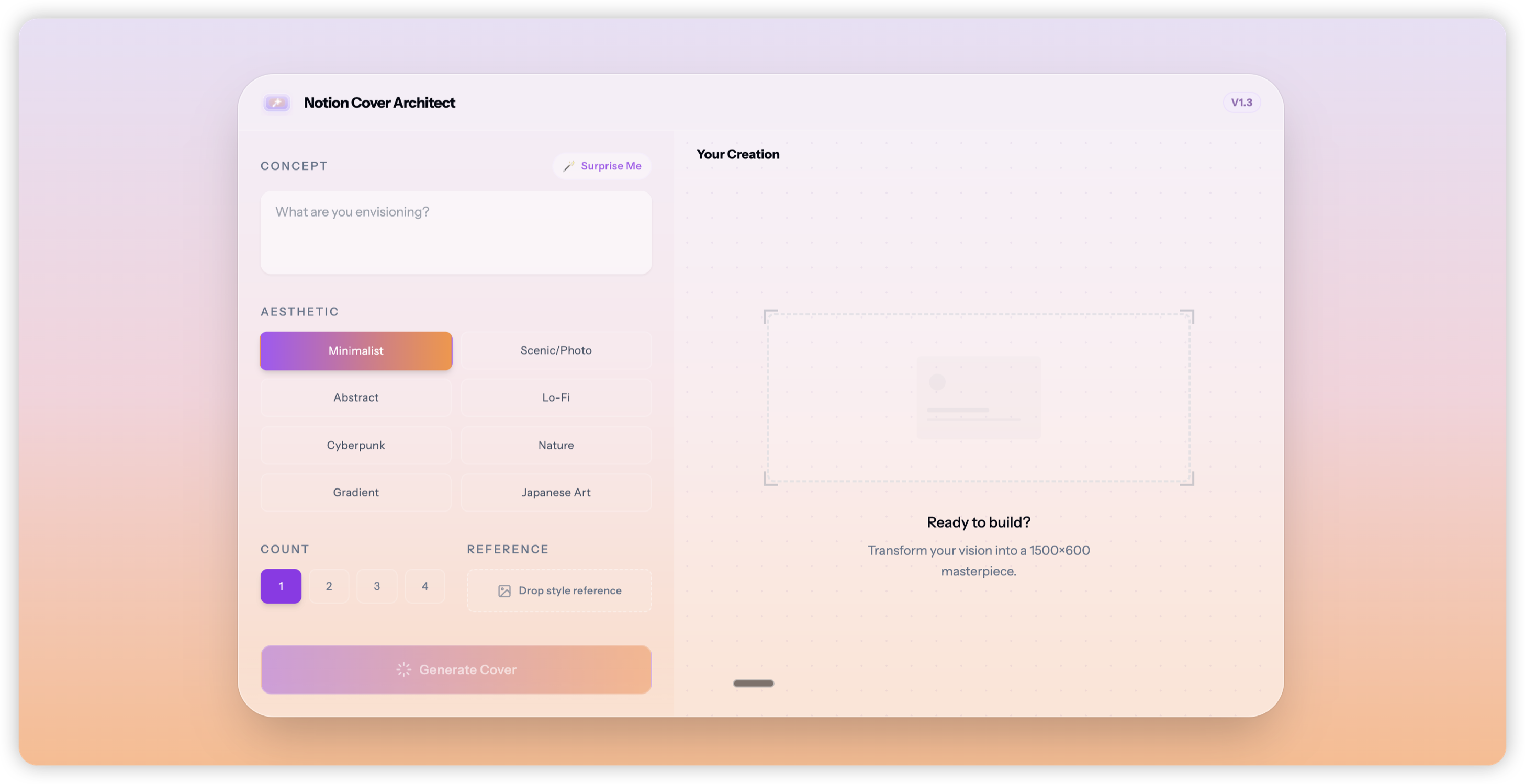
Task: Choose the Abstract style option
Action: 356,397
